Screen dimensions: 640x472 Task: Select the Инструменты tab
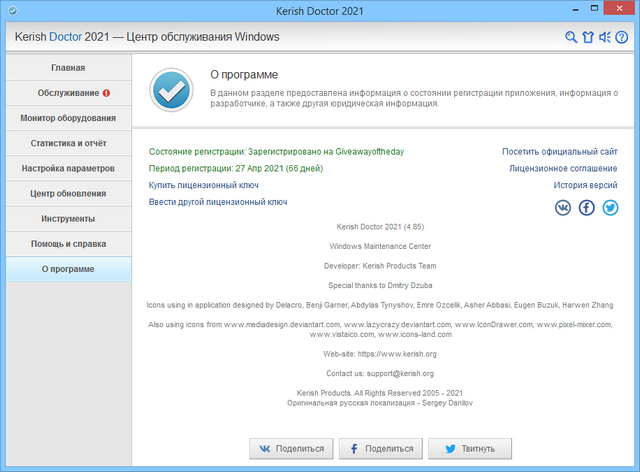point(69,219)
